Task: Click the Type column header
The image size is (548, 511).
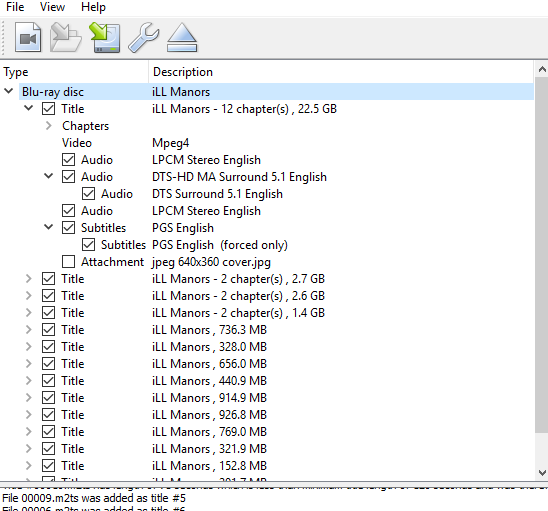Action: click(x=74, y=72)
